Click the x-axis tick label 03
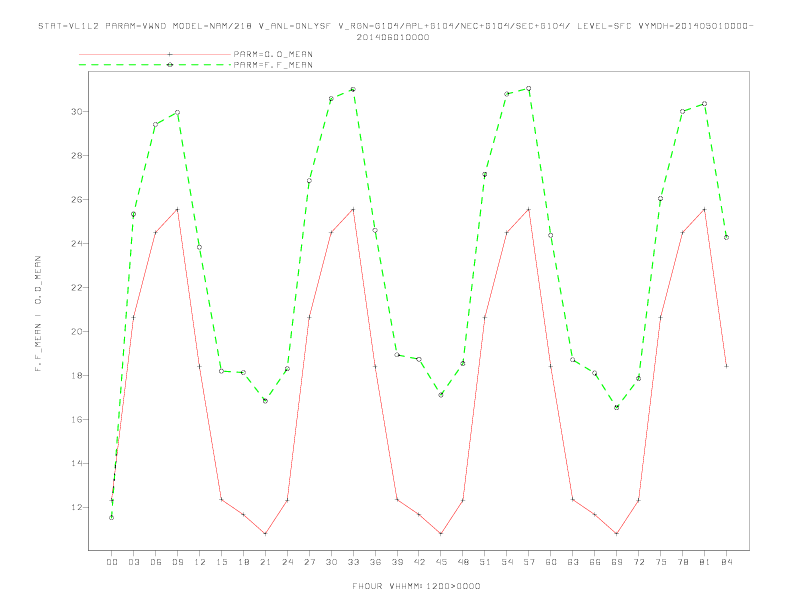Viewport: 792px width, 612px height. point(133,562)
